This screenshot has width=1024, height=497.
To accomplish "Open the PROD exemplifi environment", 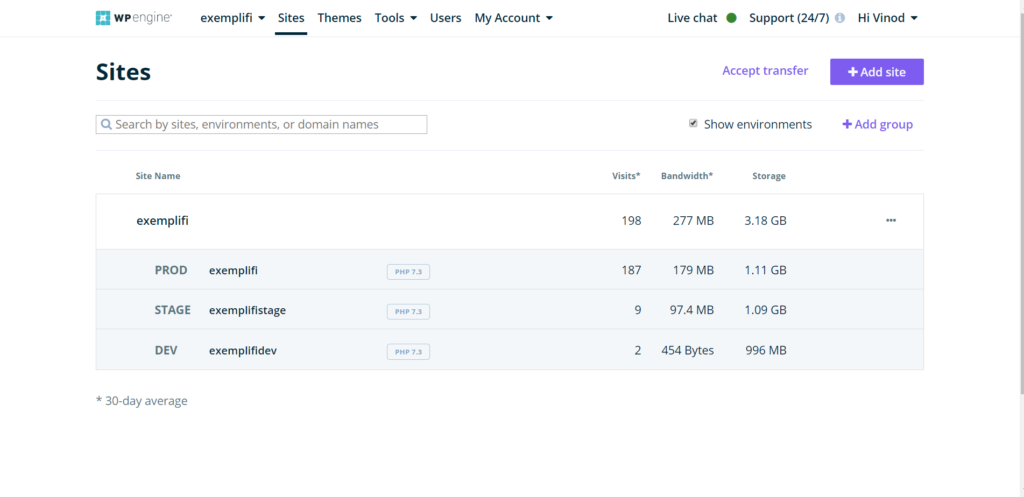I will pos(233,270).
